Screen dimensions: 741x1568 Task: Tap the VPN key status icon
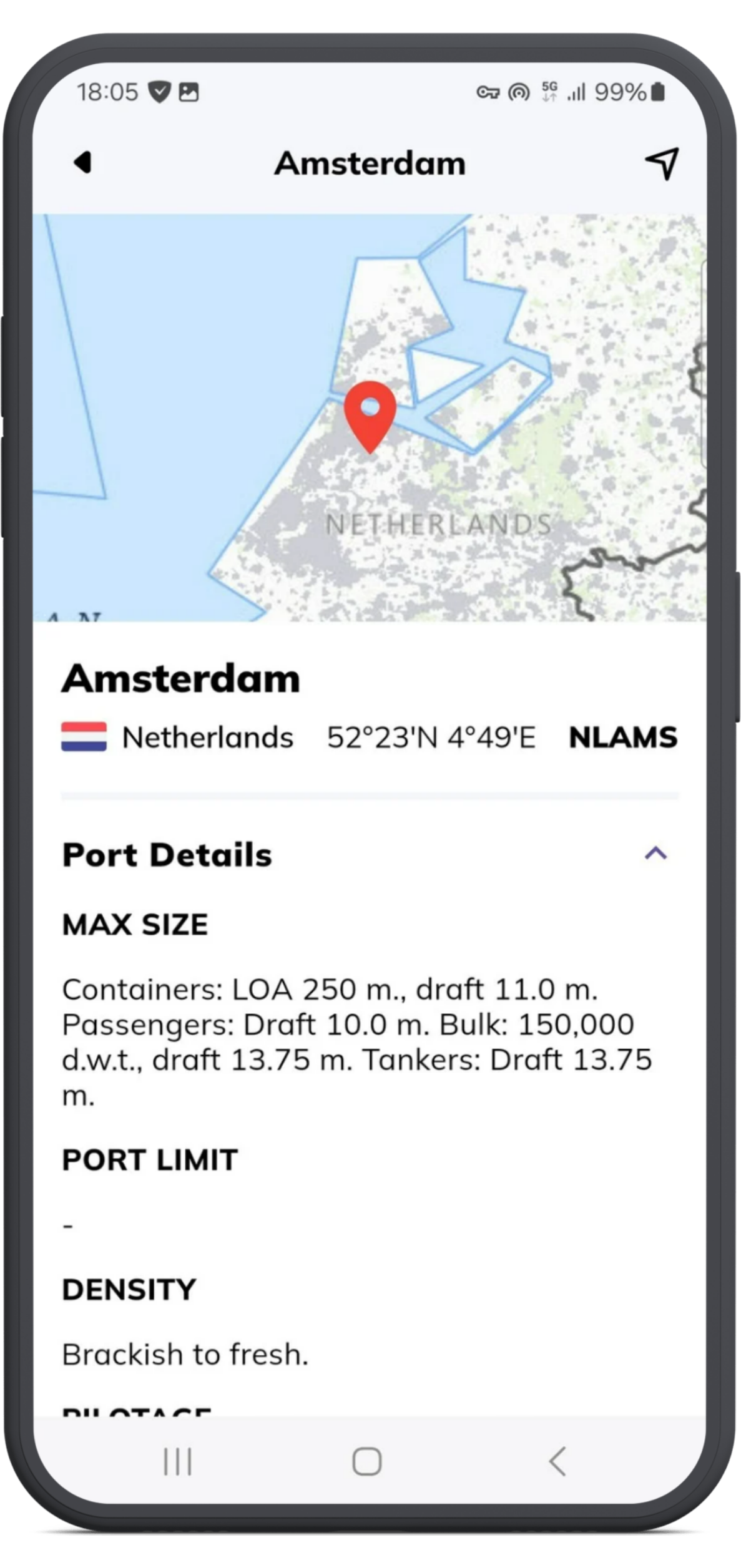[488, 93]
